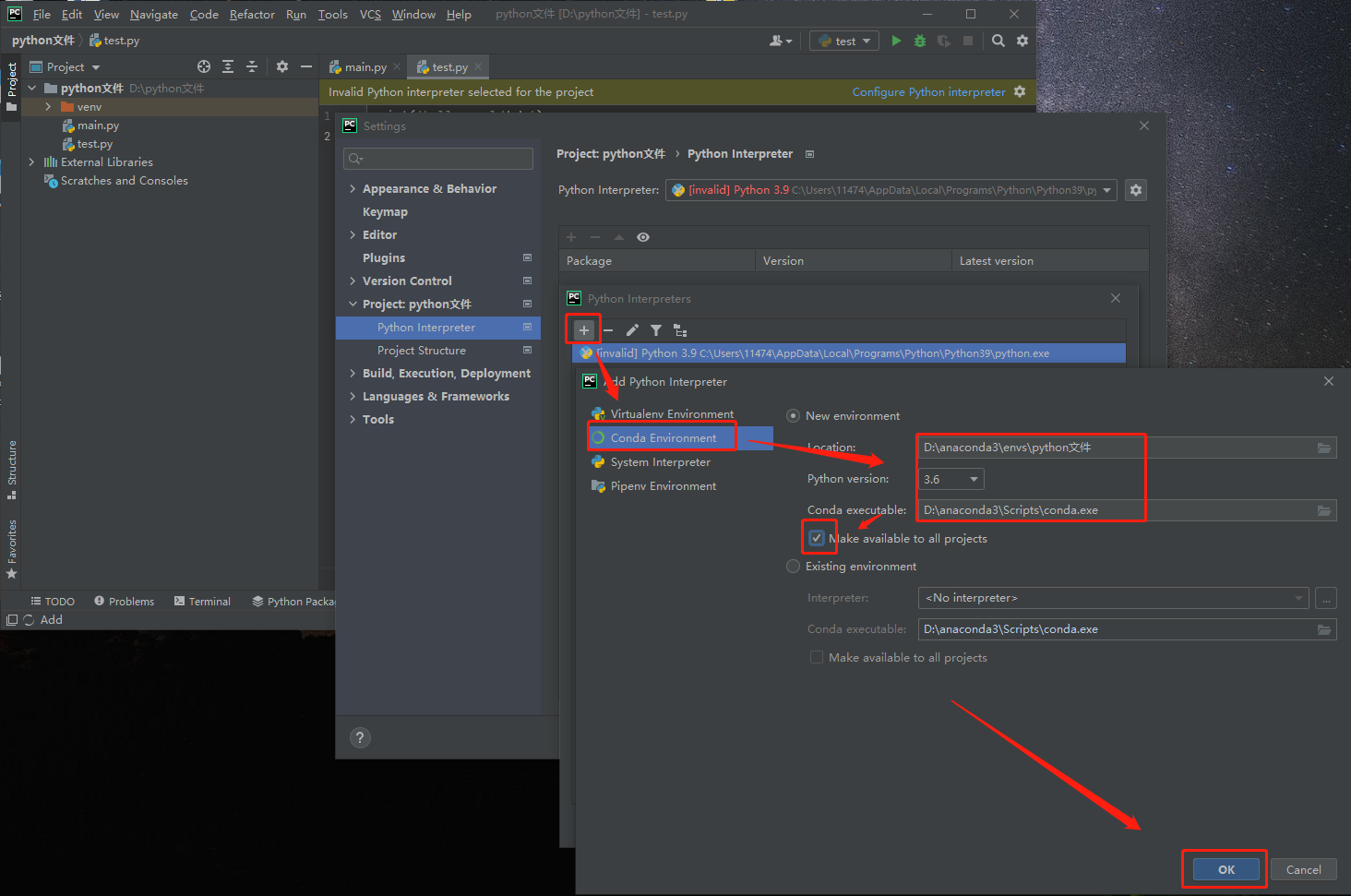The height and width of the screenshot is (896, 1351).
Task: Click Cancel in Add Python Interpreter
Action: (x=1303, y=869)
